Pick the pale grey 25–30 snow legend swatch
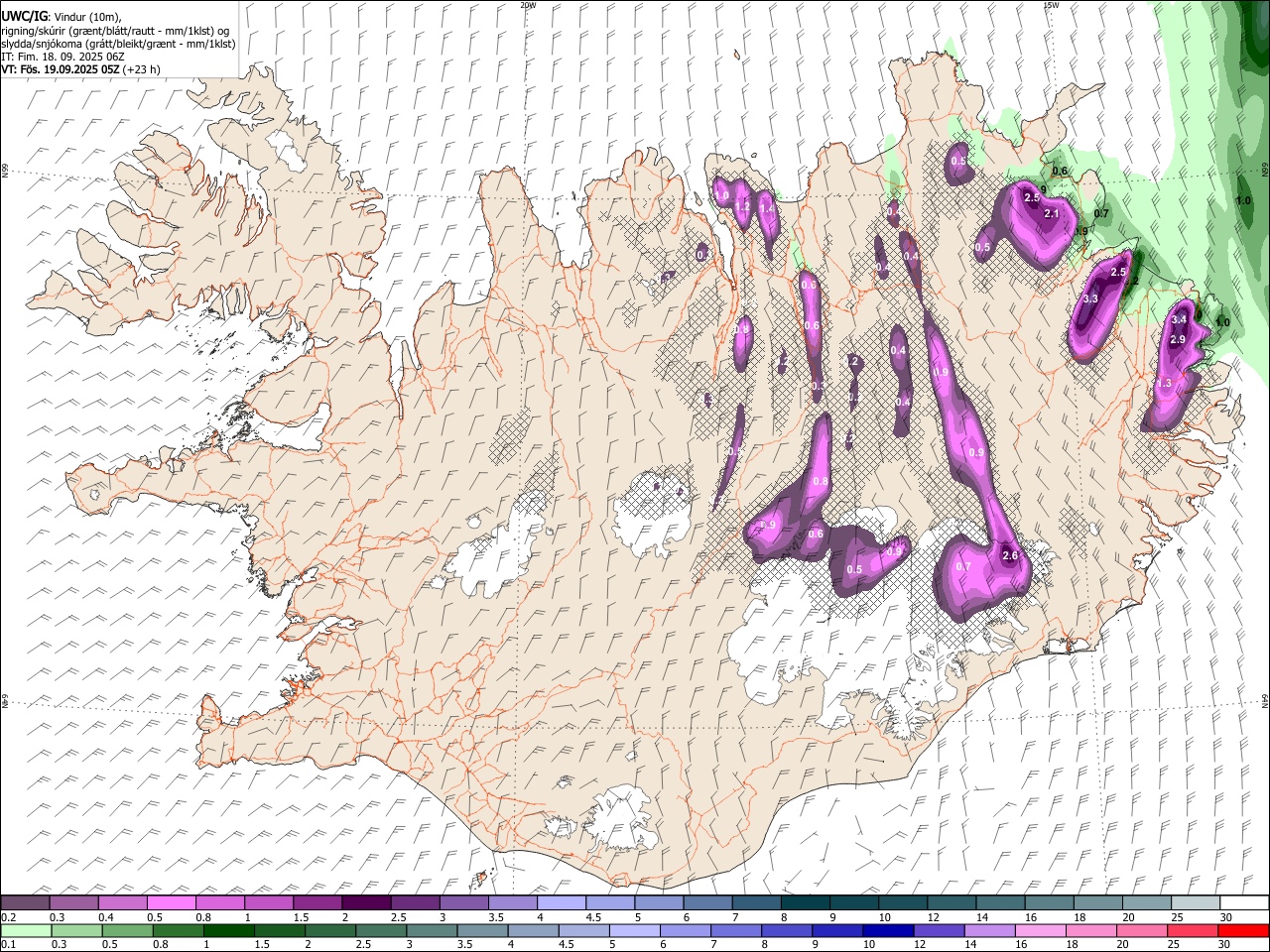This screenshot has height=952, width=1270. 1196,903
